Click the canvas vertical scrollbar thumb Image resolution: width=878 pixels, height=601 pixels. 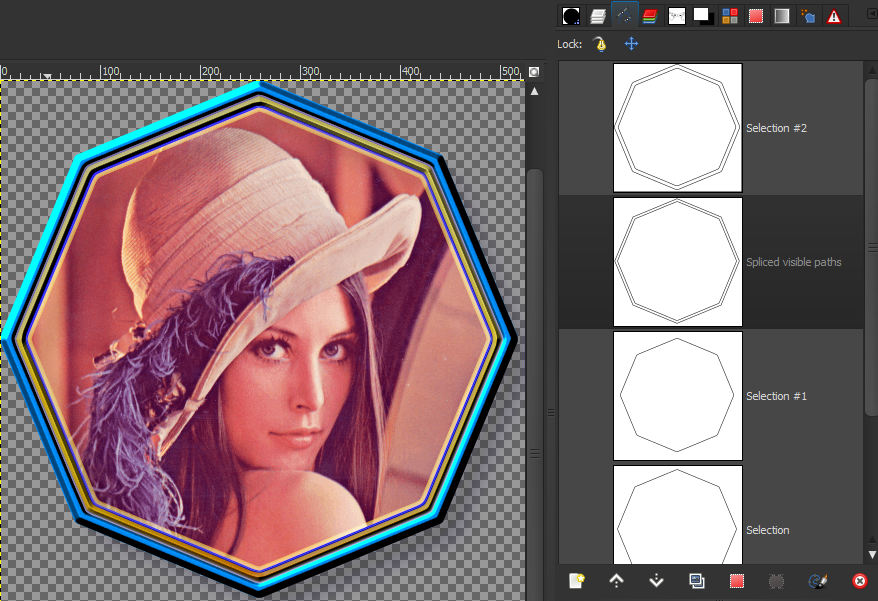pyautogui.click(x=535, y=384)
